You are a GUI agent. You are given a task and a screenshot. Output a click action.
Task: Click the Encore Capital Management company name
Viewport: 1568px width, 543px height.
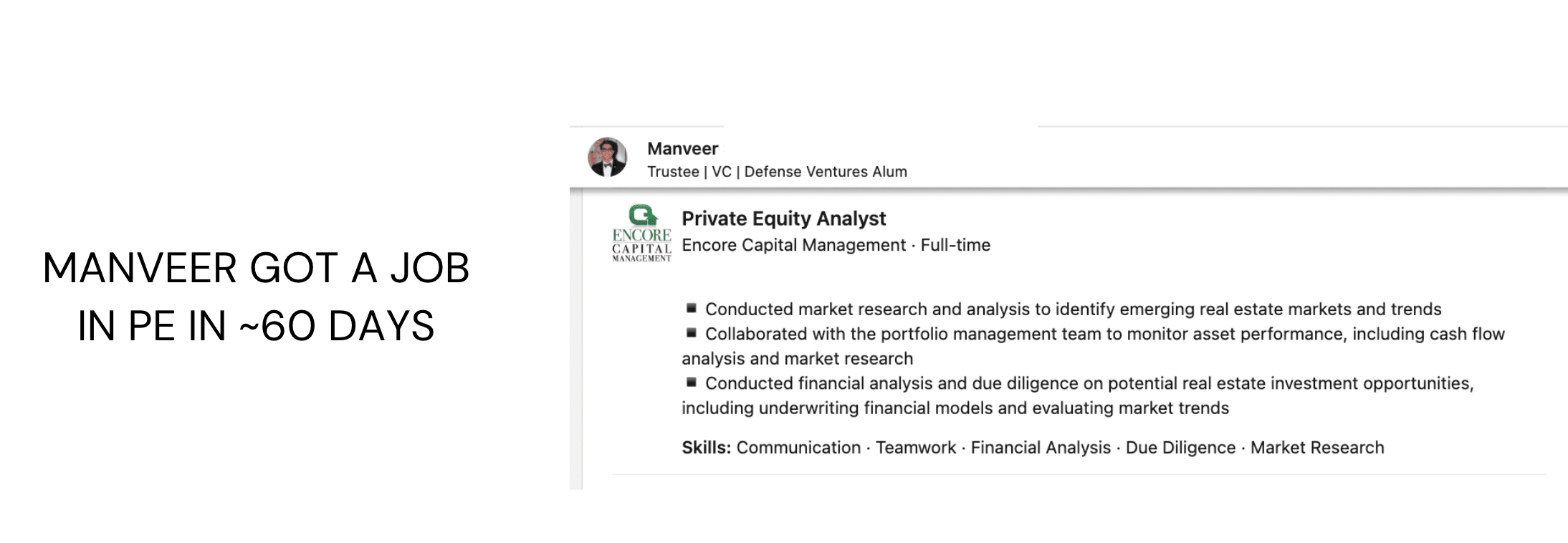click(793, 245)
